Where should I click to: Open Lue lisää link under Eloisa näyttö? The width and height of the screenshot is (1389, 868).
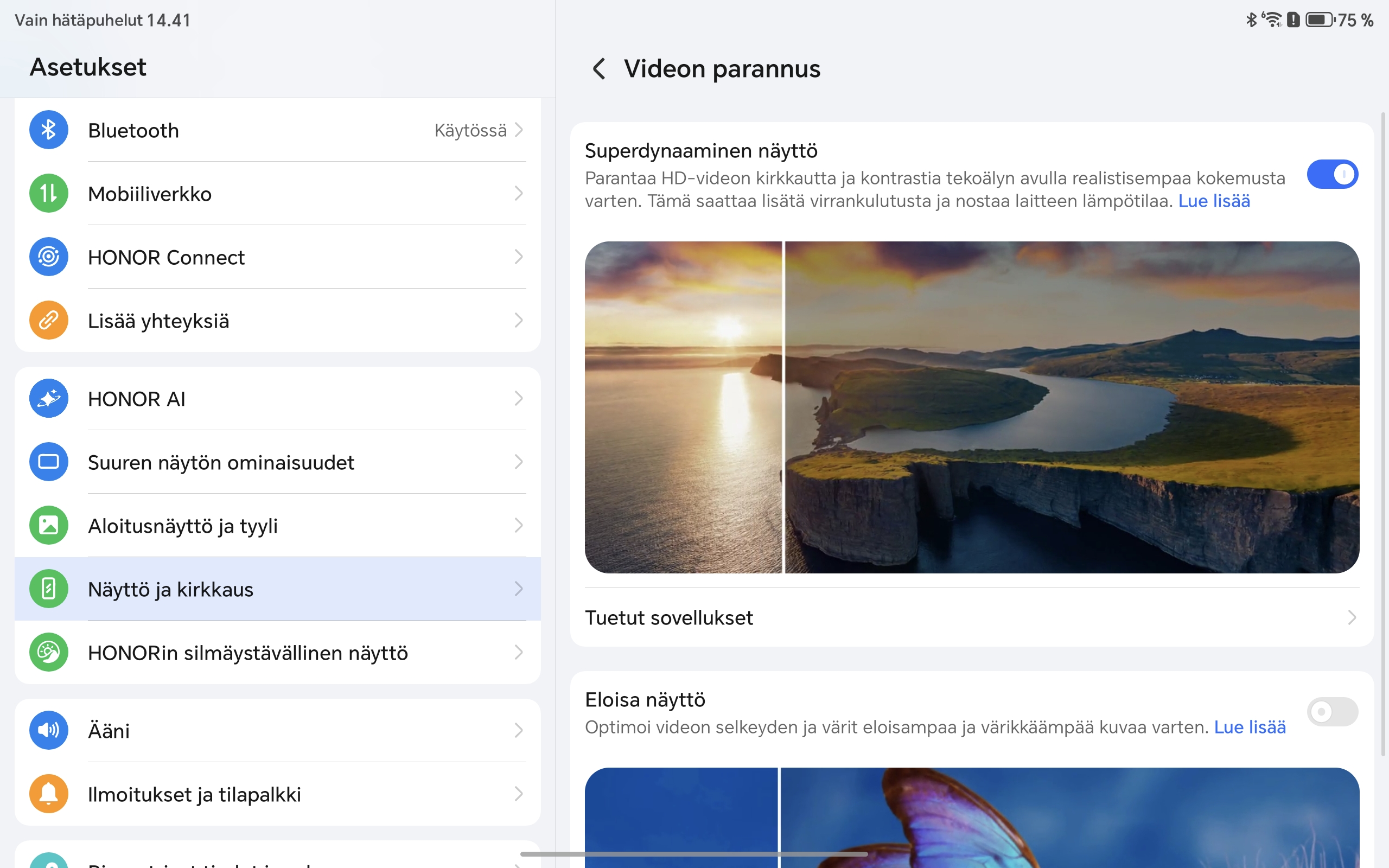click(x=1250, y=727)
